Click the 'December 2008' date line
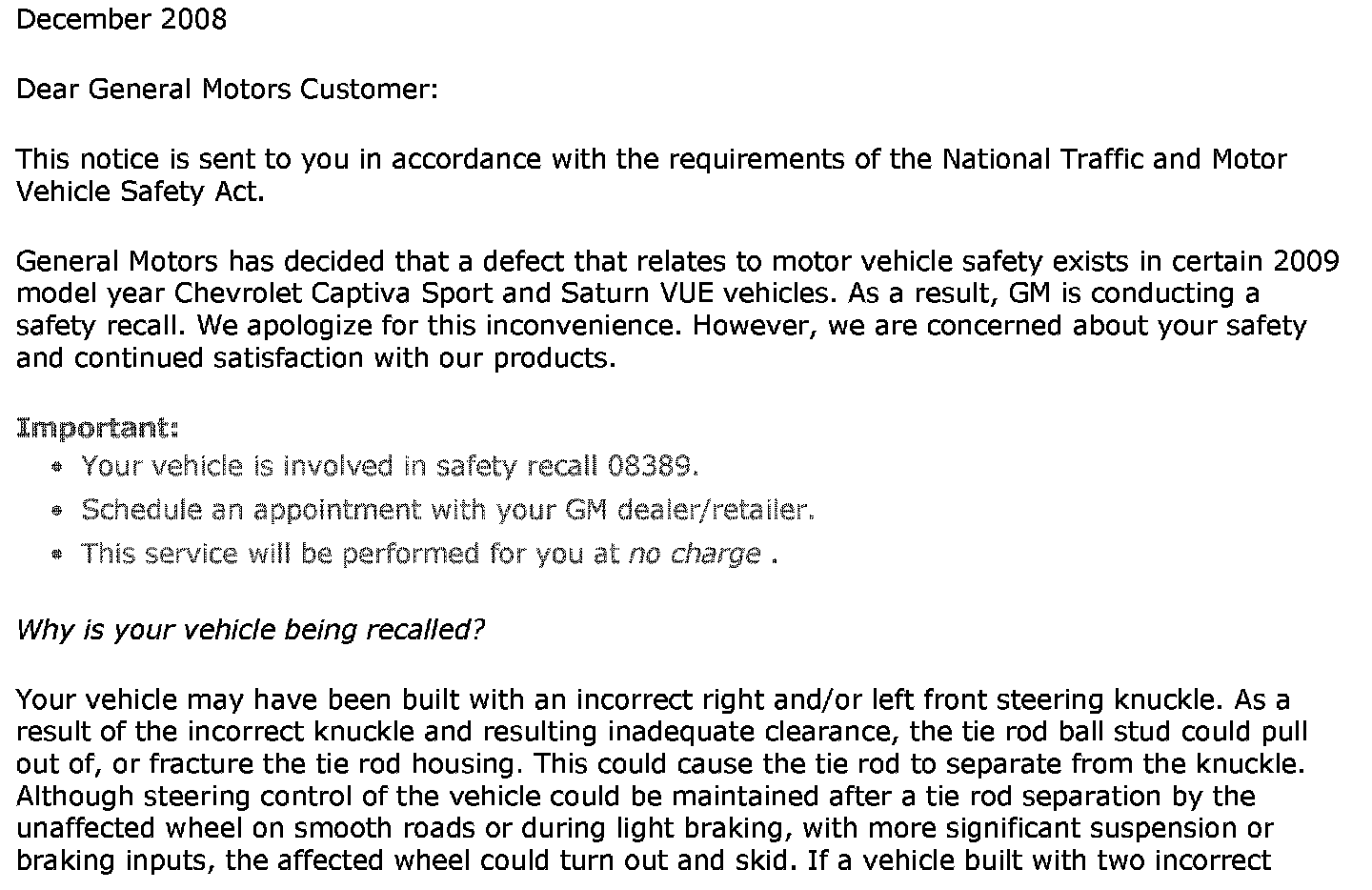Viewport: 1372px width, 890px height. [x=121, y=19]
